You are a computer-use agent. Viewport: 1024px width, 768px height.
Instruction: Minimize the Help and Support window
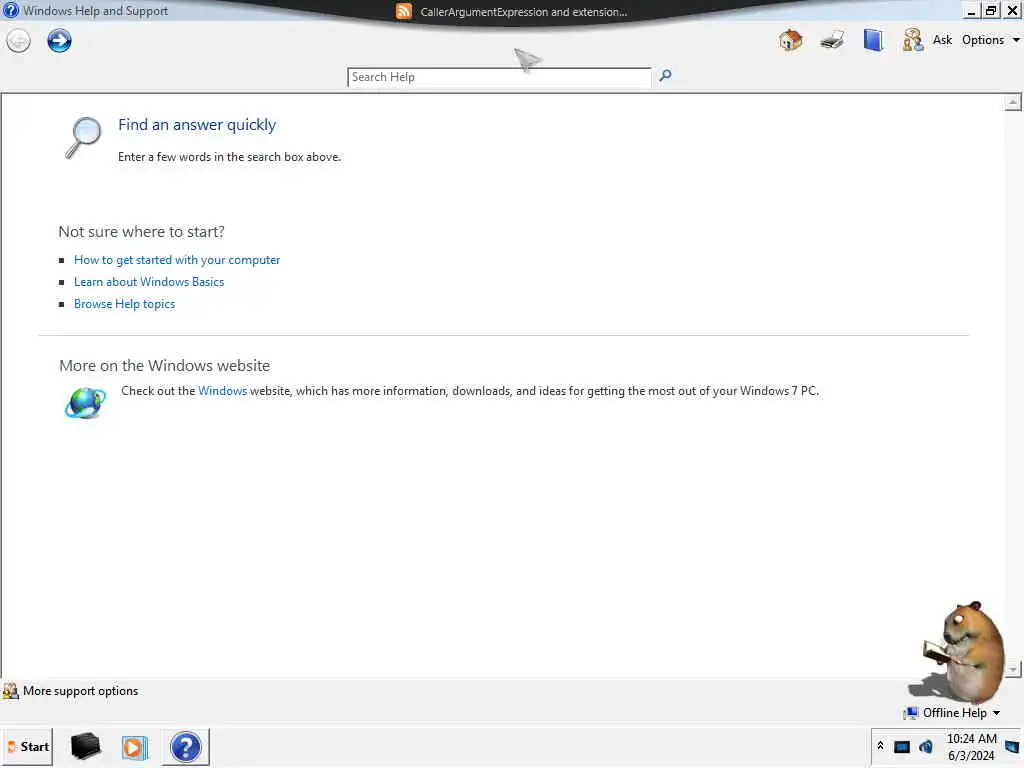pyautogui.click(x=972, y=11)
